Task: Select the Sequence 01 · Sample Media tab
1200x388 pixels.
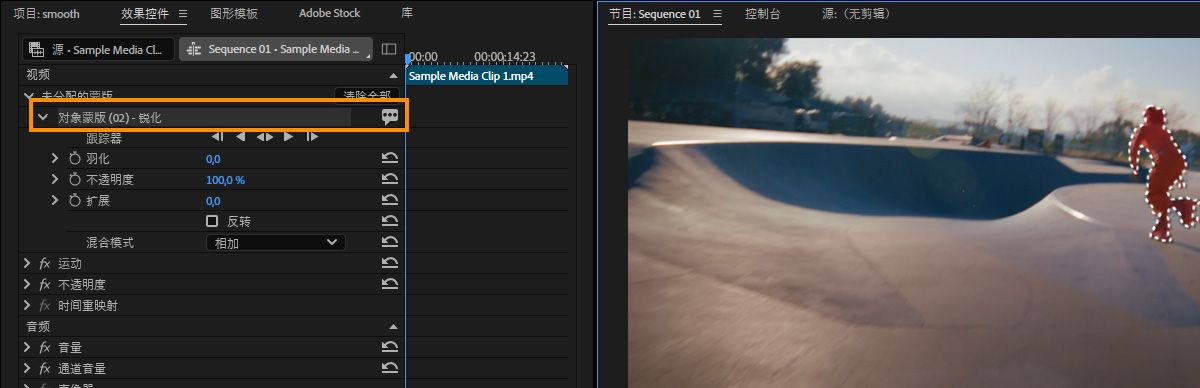Action: point(276,49)
